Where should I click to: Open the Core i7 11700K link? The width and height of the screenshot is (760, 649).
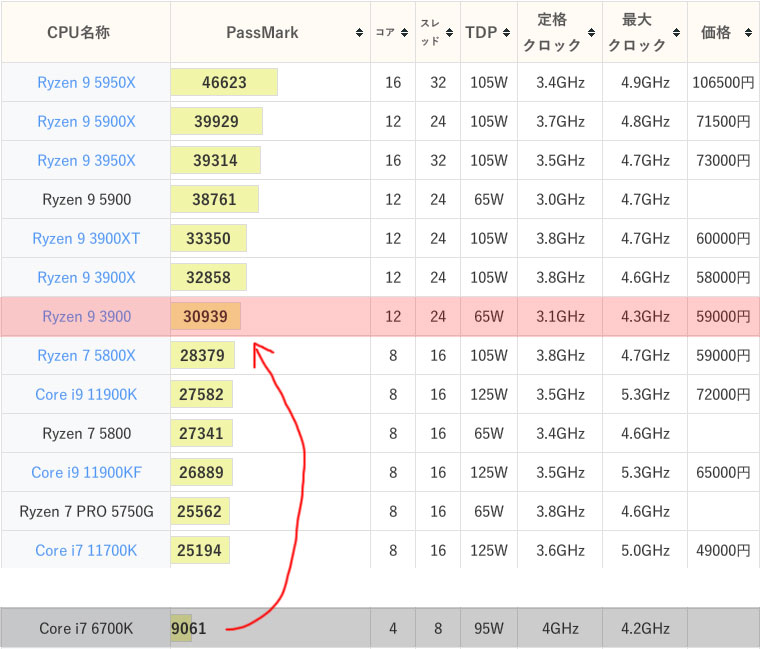86,551
